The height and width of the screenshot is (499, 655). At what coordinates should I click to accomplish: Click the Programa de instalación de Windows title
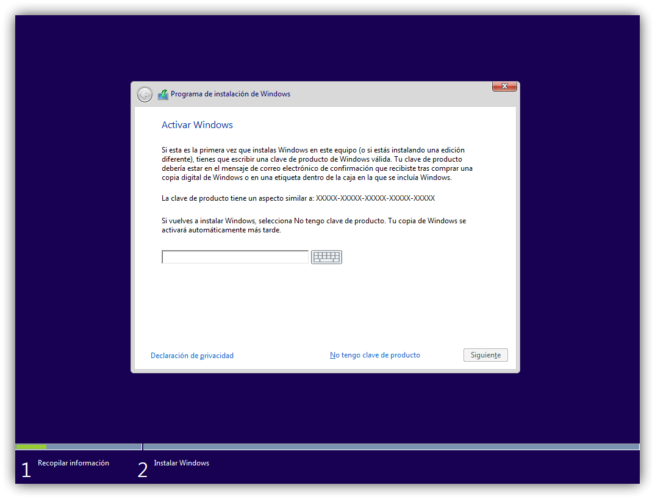(230, 94)
